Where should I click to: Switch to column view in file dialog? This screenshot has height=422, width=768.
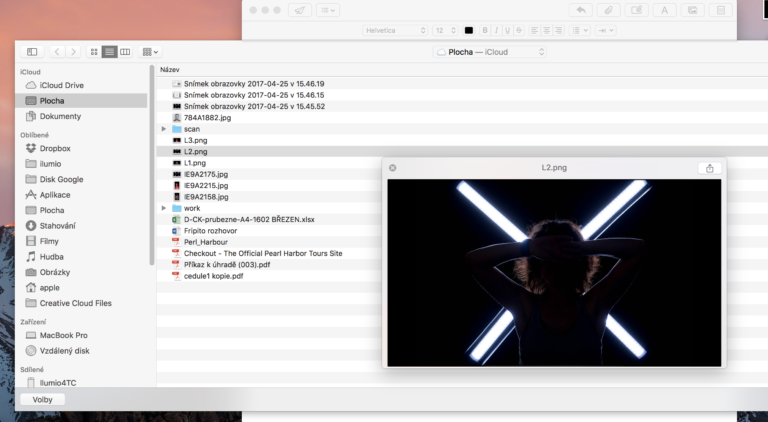click(125, 51)
